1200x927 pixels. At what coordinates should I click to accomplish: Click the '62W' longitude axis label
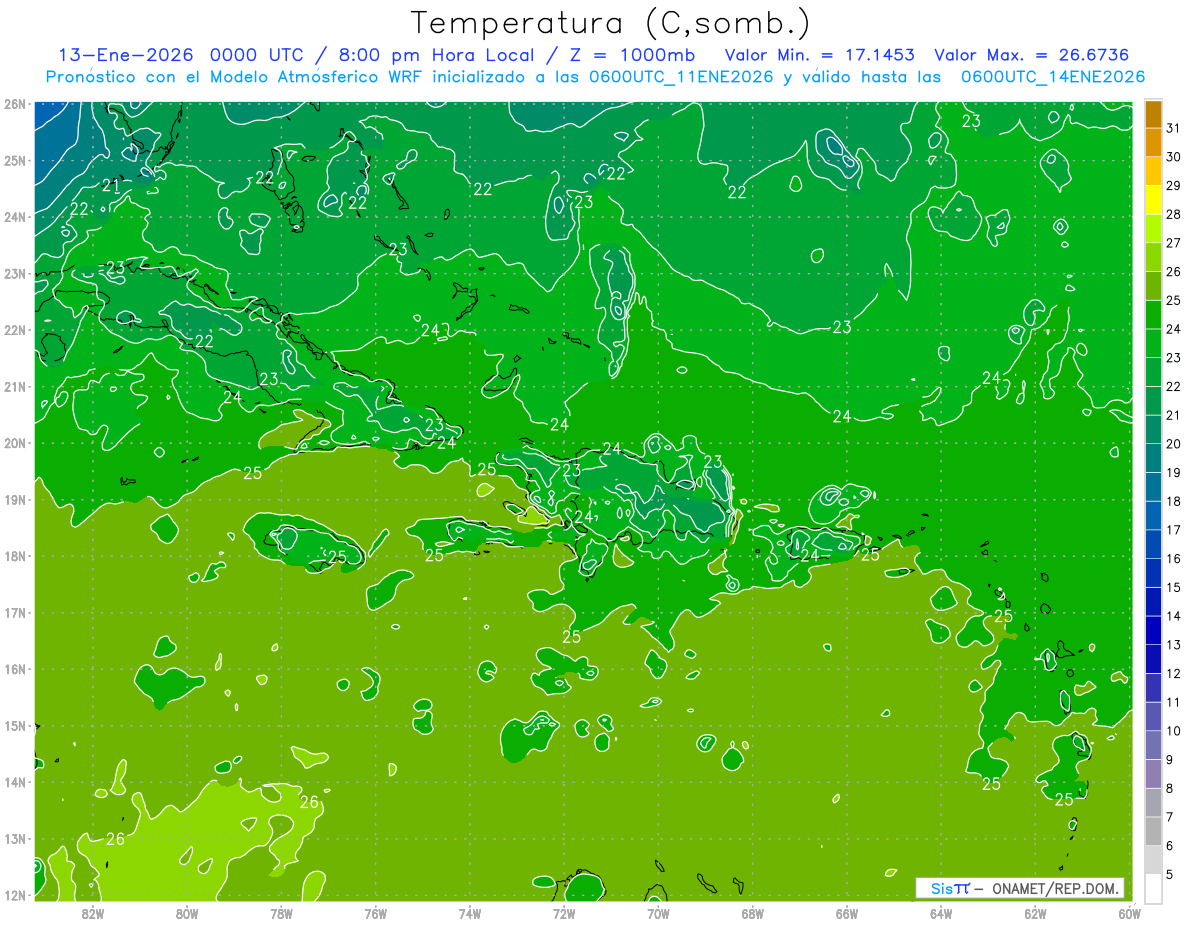(1035, 913)
